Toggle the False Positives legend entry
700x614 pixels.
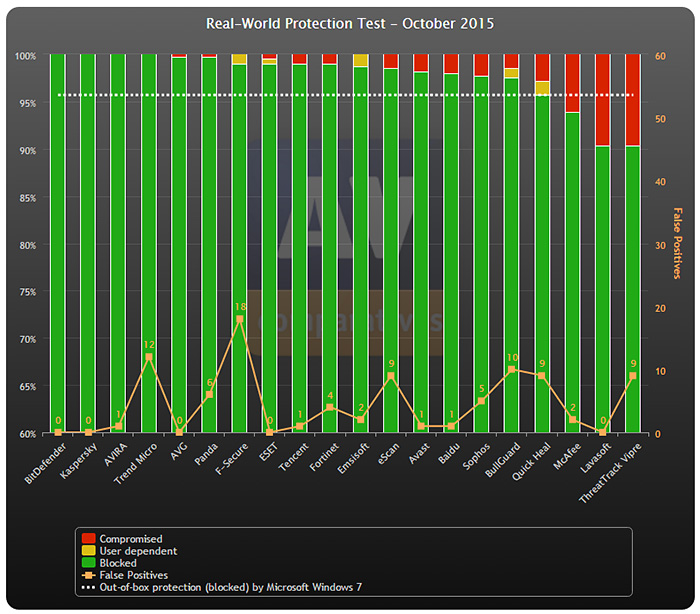click(x=133, y=575)
